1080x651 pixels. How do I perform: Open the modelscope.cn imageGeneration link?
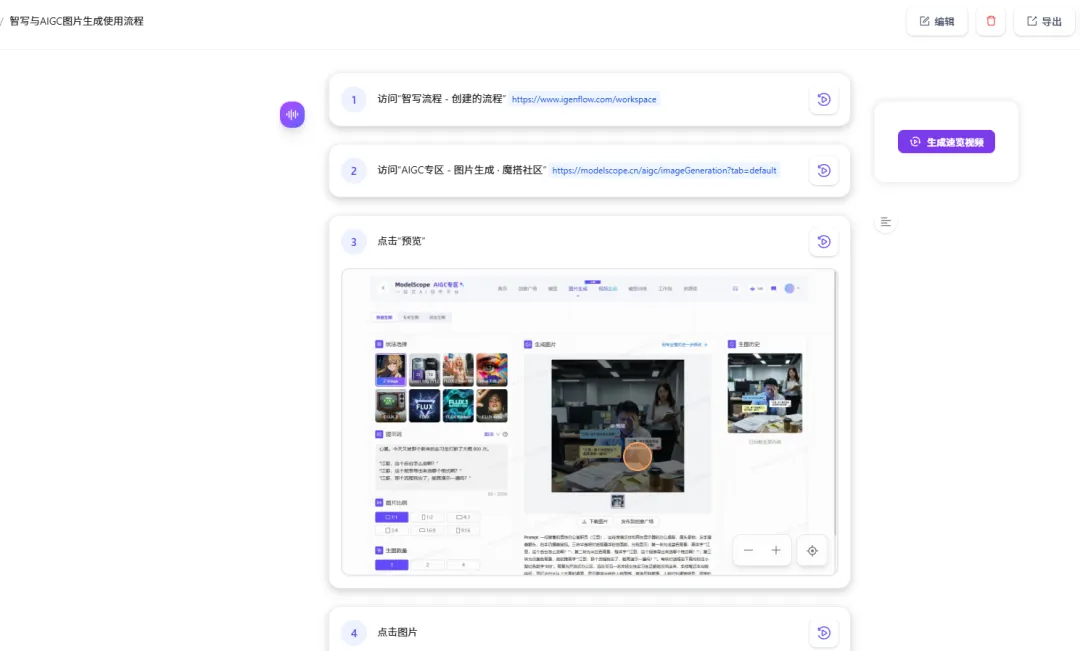[x=664, y=170]
